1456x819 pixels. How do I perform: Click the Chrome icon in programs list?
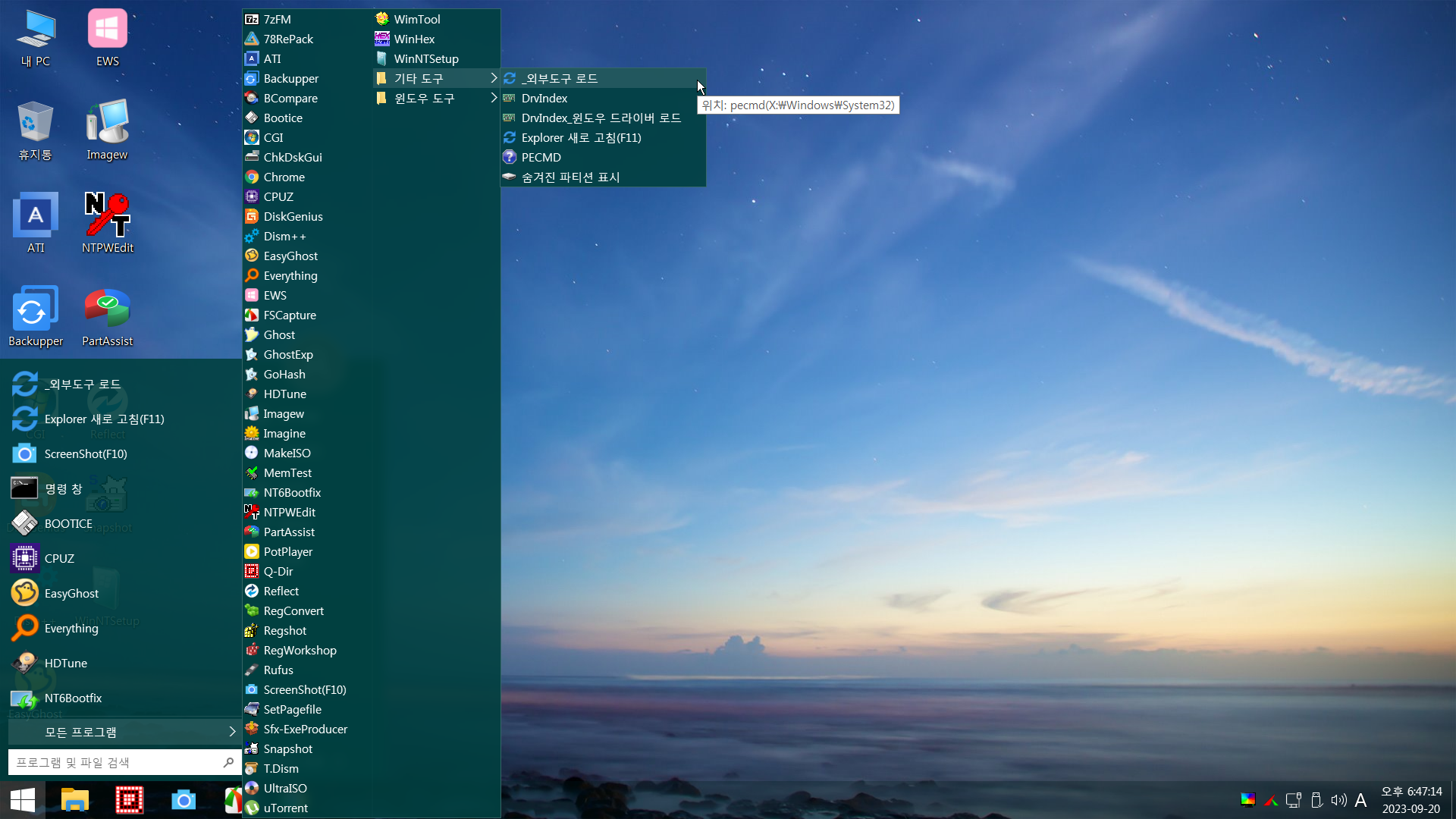(x=252, y=177)
